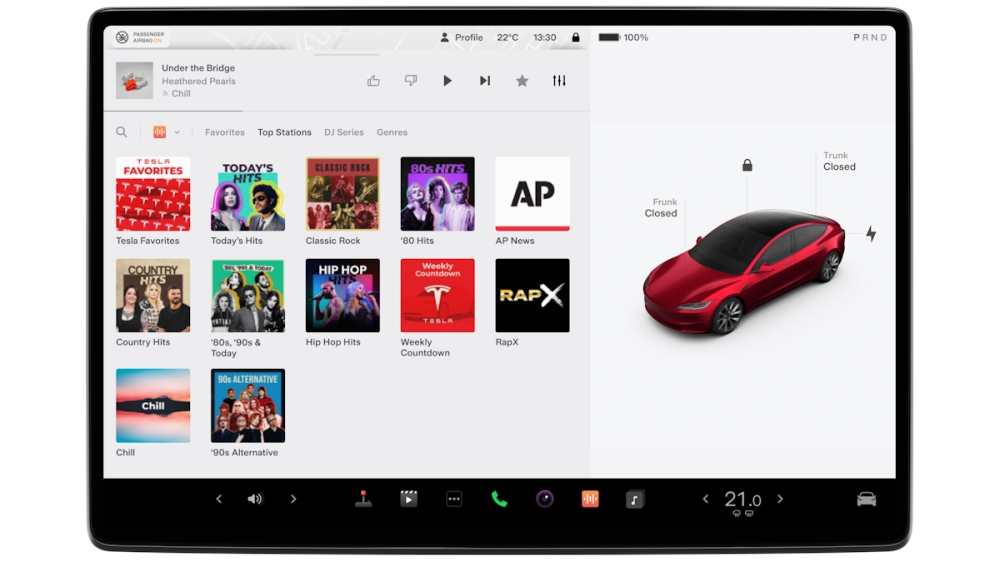Expand the media source dropdown chevron
Image resolution: width=1000 pixels, height=562 pixels.
click(177, 132)
